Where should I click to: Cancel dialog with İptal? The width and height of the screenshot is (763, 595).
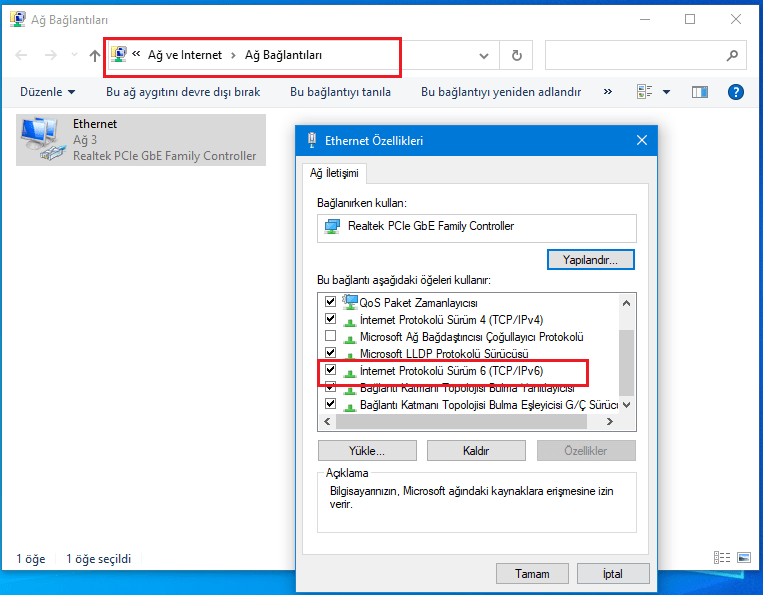pos(613,574)
